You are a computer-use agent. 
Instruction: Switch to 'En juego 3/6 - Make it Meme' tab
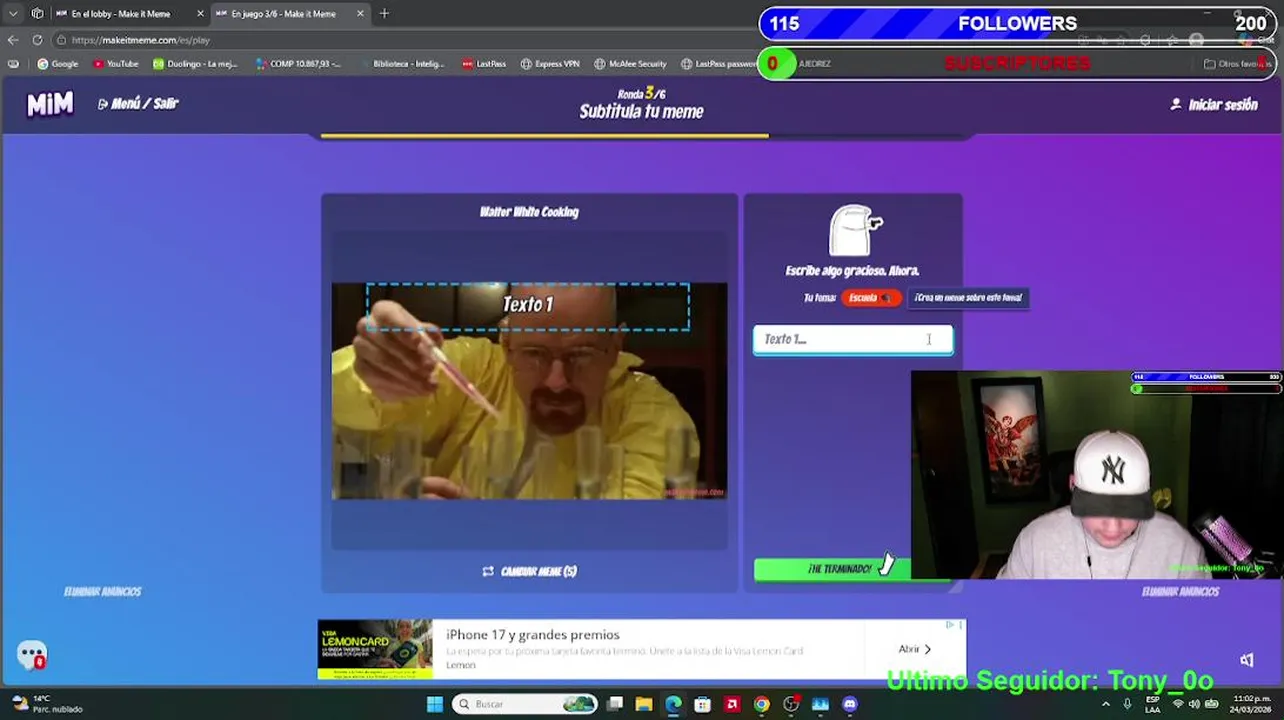tap(283, 14)
